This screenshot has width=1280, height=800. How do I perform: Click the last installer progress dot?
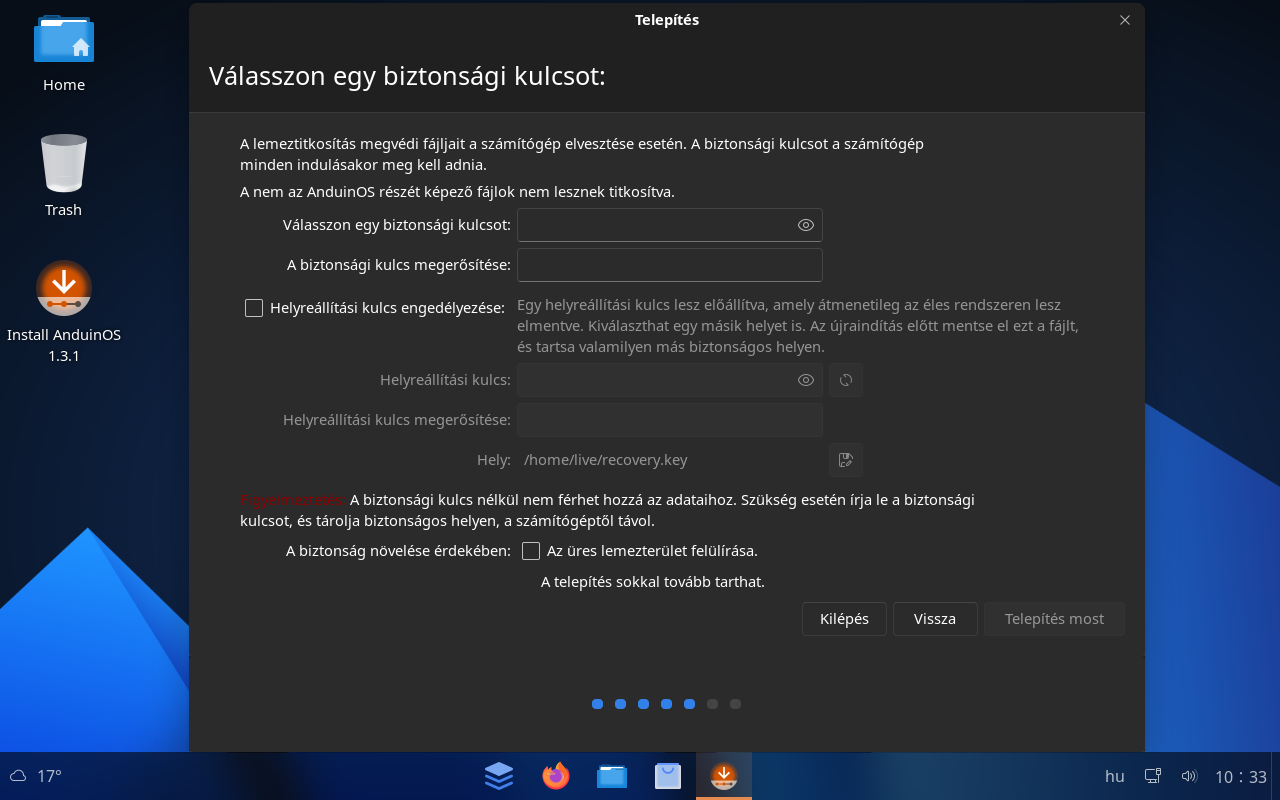click(x=735, y=704)
